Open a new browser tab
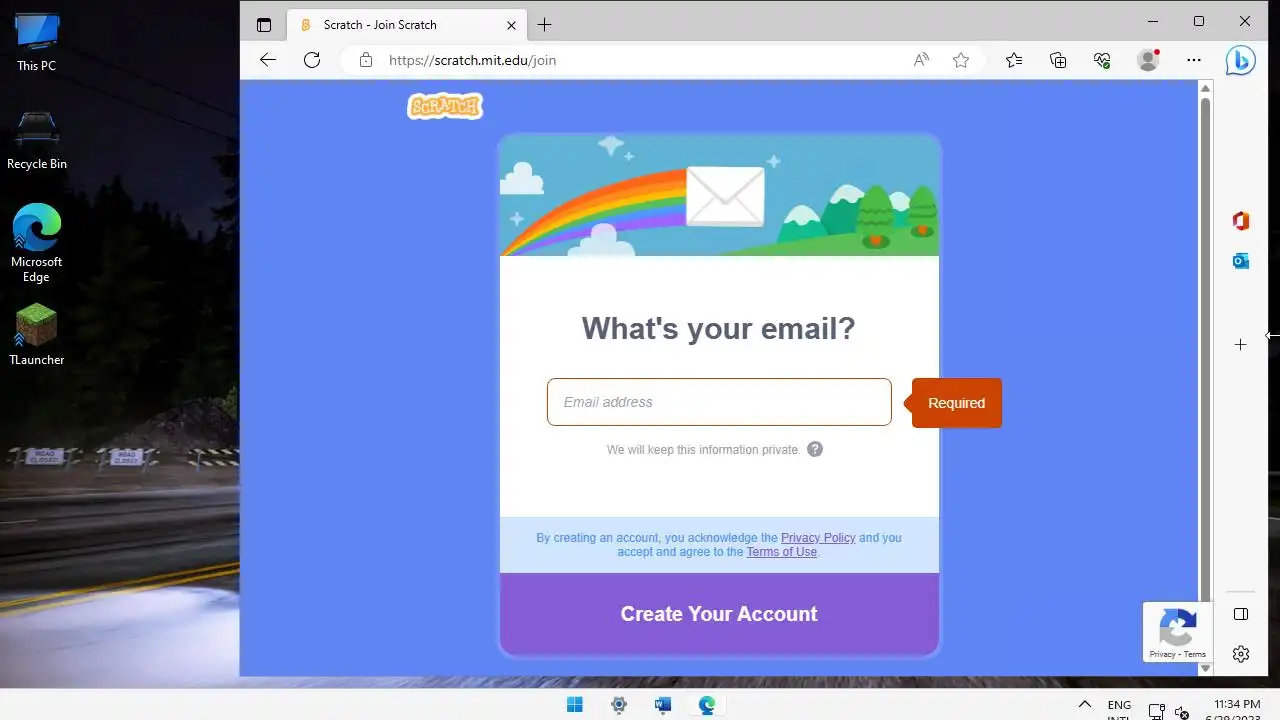This screenshot has height=720, width=1280. tap(544, 25)
